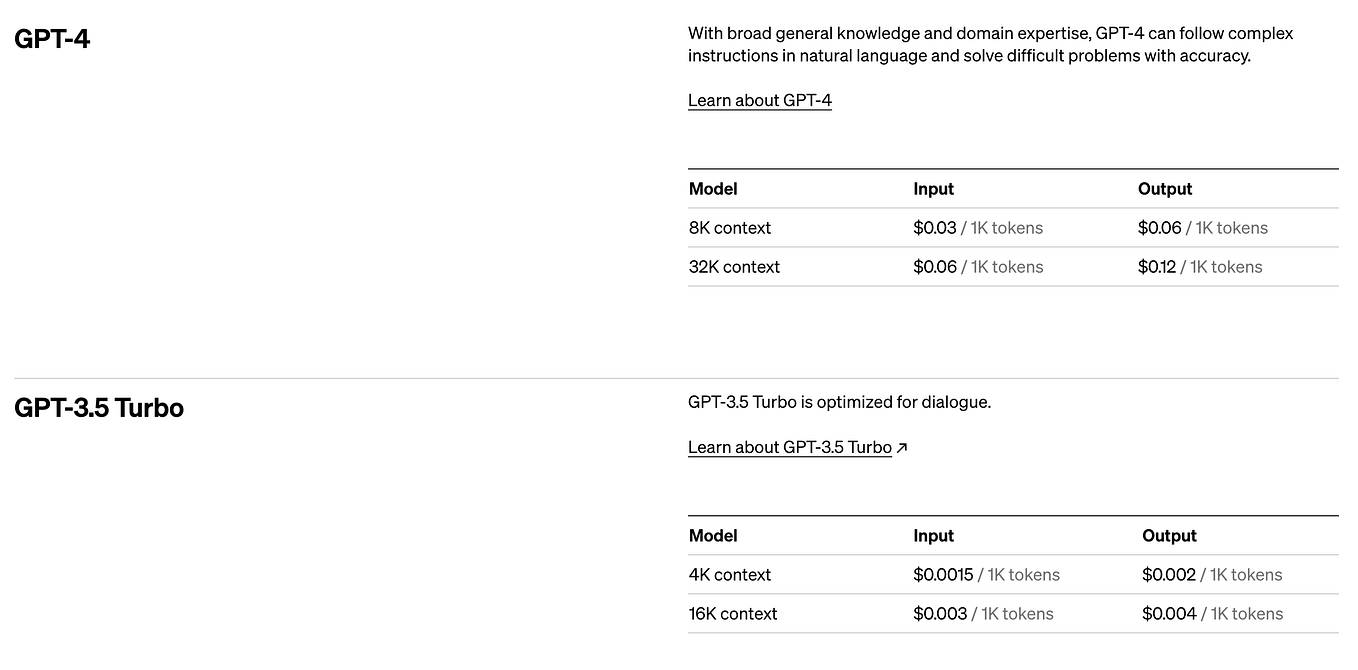The image size is (1358, 670).
Task: Click the GPT-3.5 Turbo is optimized for dialogue text
Action: [x=838, y=402]
